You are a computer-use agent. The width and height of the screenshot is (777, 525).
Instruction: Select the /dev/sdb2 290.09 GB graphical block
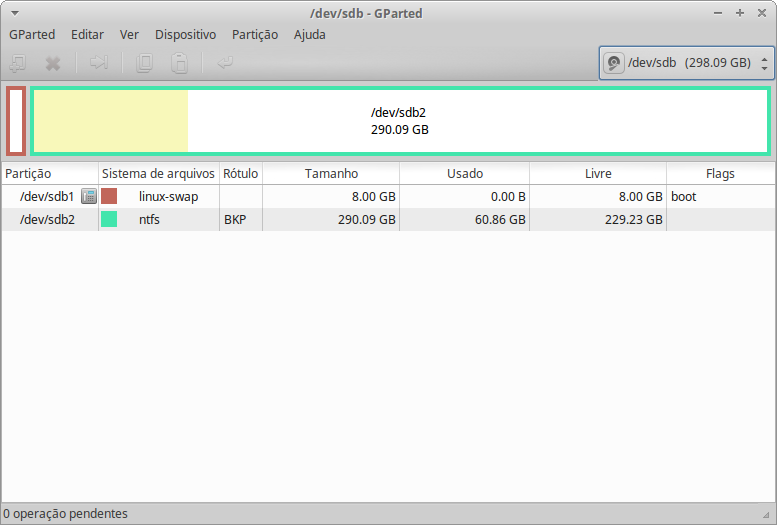(400, 121)
